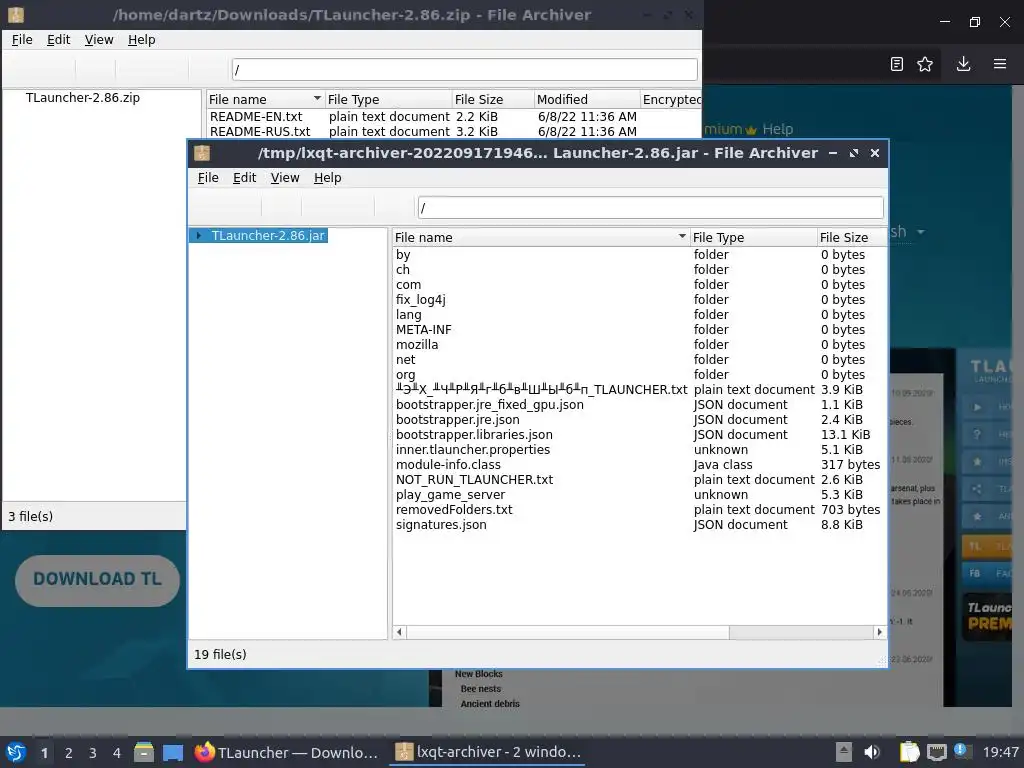Screen dimensions: 1024x768
Task: Sort zip window by File Type column
Action: 388,99
